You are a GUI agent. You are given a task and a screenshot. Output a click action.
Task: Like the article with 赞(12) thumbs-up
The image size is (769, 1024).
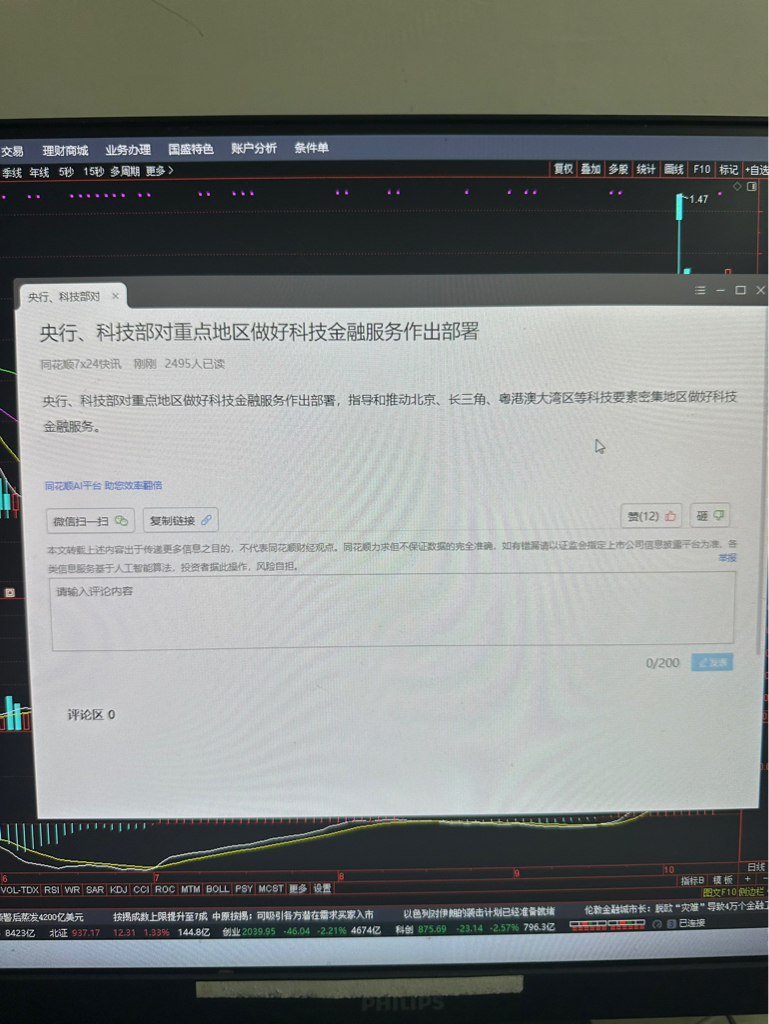pyautogui.click(x=651, y=516)
